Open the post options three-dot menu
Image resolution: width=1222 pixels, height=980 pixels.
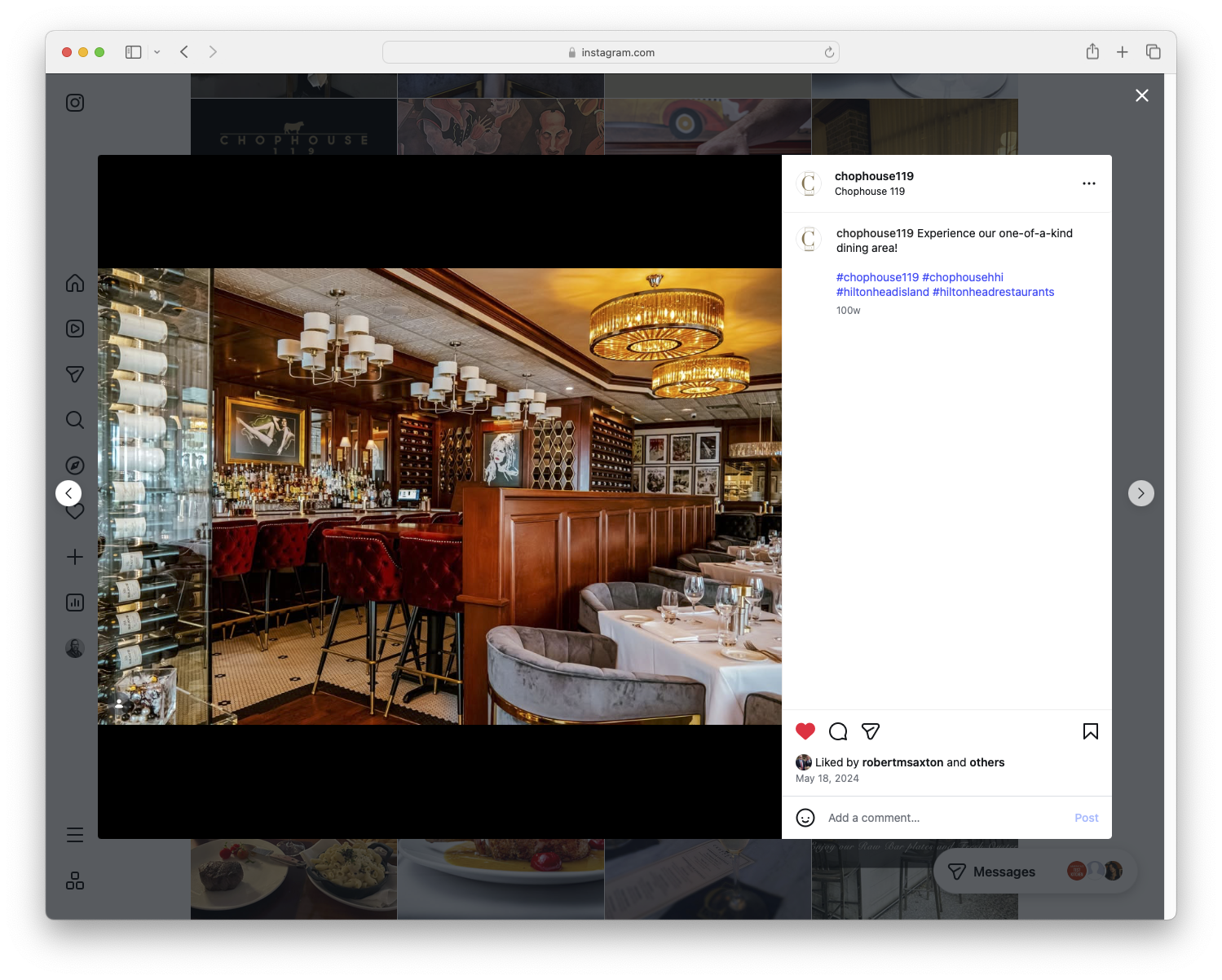pos(1089,183)
